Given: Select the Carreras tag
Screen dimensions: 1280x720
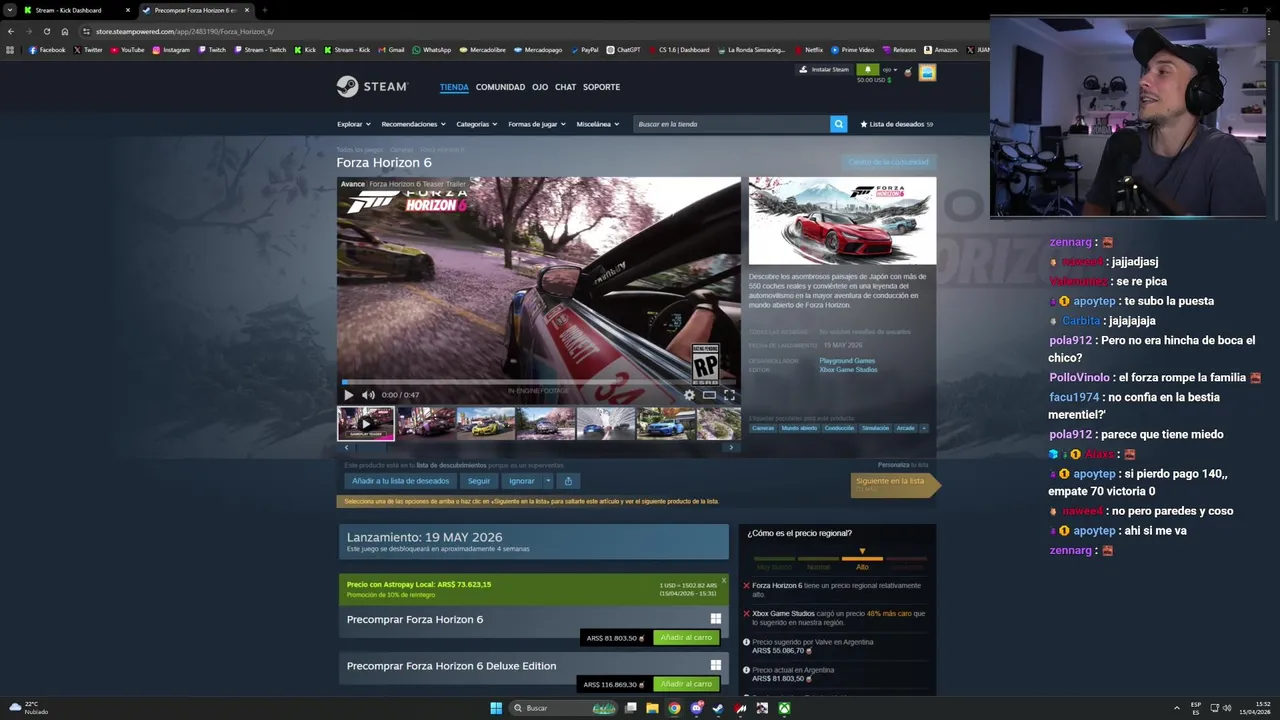Looking at the screenshot, I should tap(763, 428).
